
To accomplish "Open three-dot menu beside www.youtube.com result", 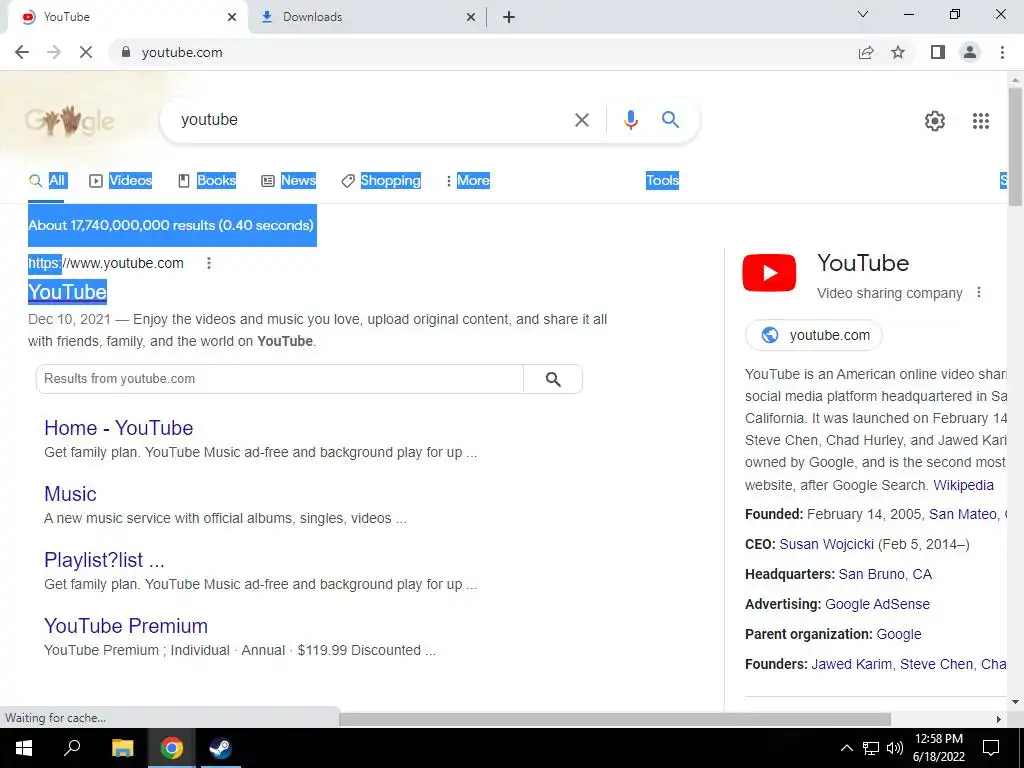I will point(208,263).
